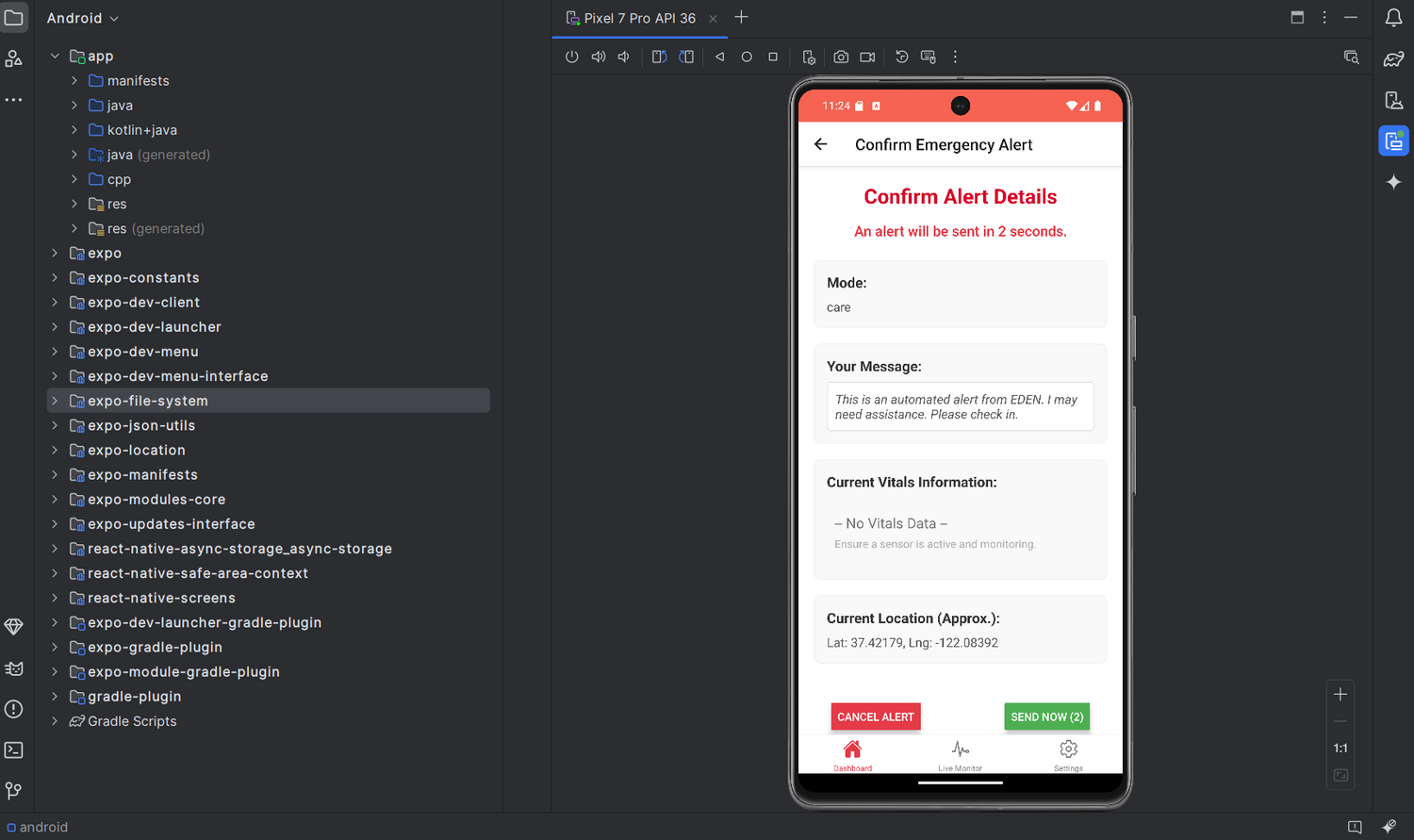Screen dimensions: 1414x840
Task: Open the Layout Inspector toggle icon
Action: pyautogui.click(x=1351, y=57)
